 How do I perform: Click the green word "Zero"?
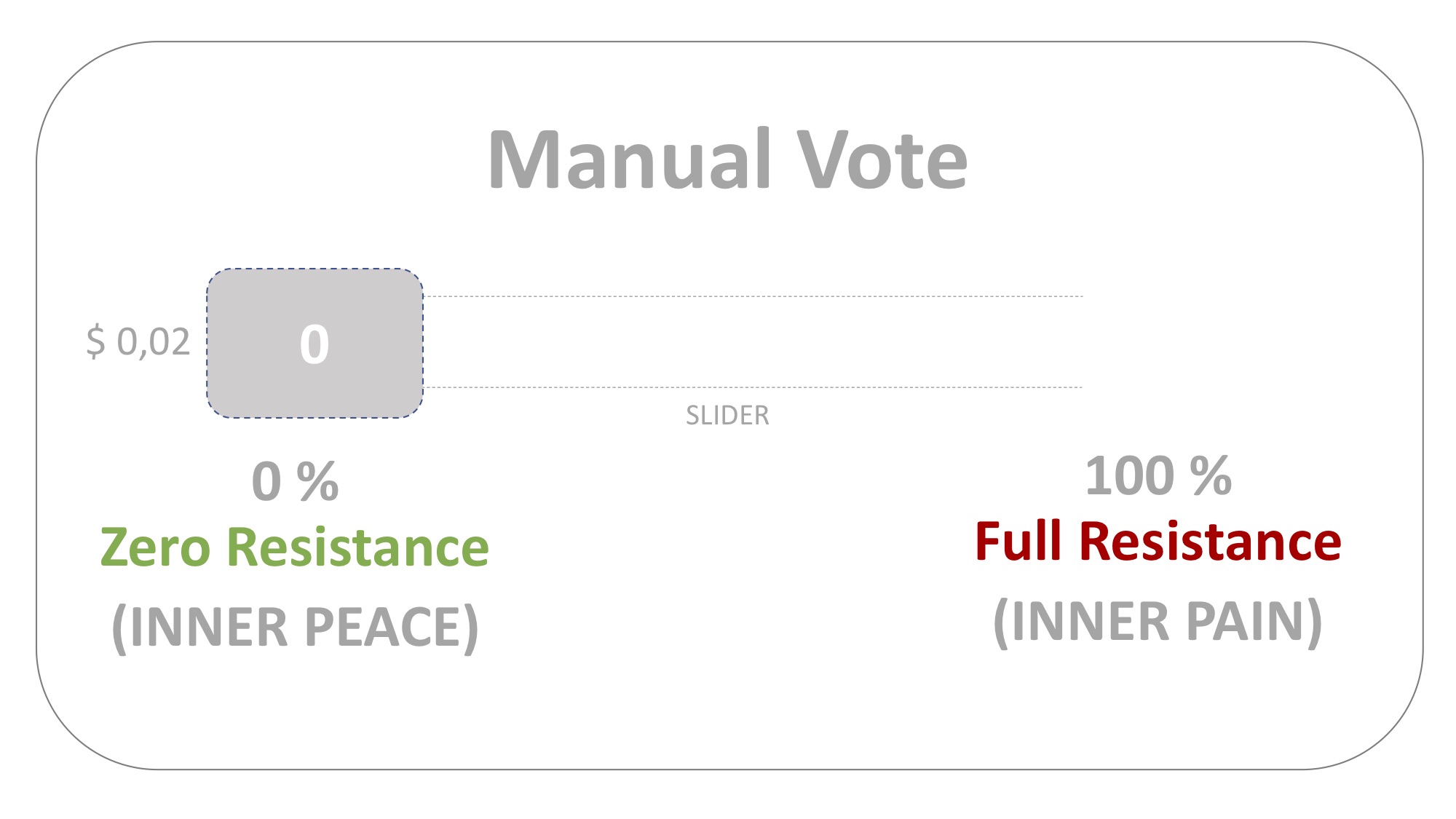[x=155, y=547]
